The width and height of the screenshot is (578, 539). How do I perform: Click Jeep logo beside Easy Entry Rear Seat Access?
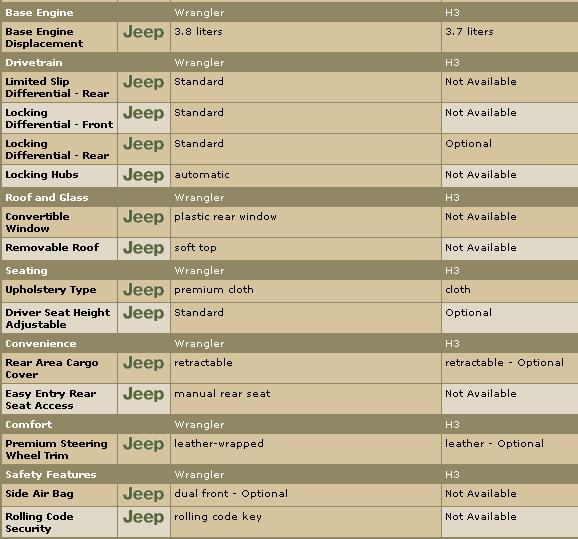pyautogui.click(x=143, y=394)
